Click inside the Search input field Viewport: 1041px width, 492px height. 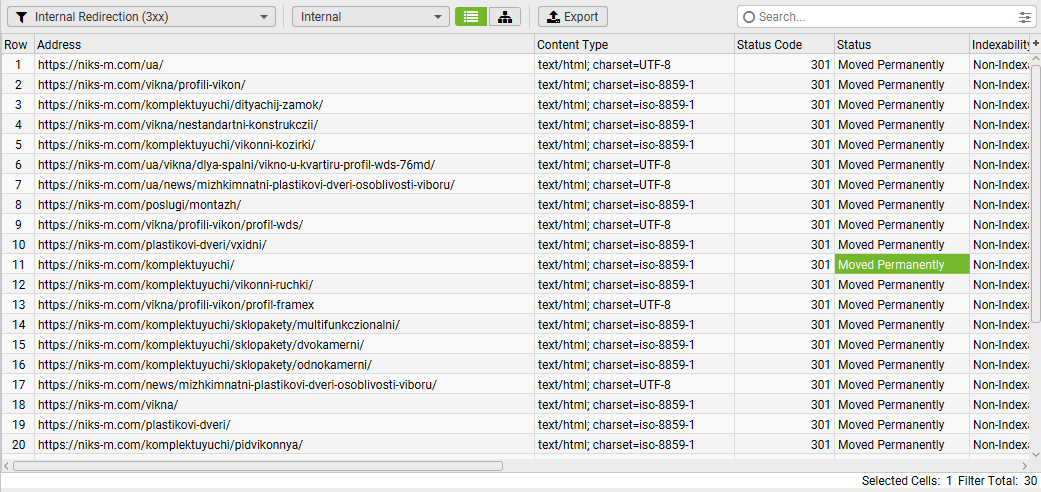(x=887, y=17)
